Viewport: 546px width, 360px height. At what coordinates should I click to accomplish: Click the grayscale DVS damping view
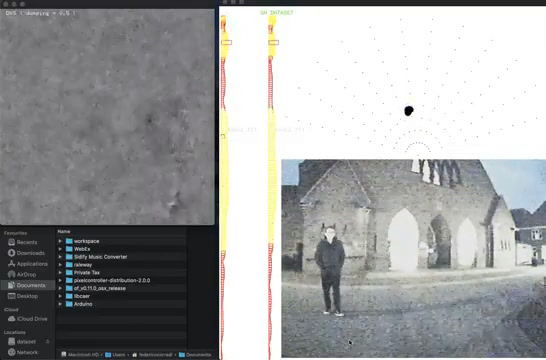[107, 117]
